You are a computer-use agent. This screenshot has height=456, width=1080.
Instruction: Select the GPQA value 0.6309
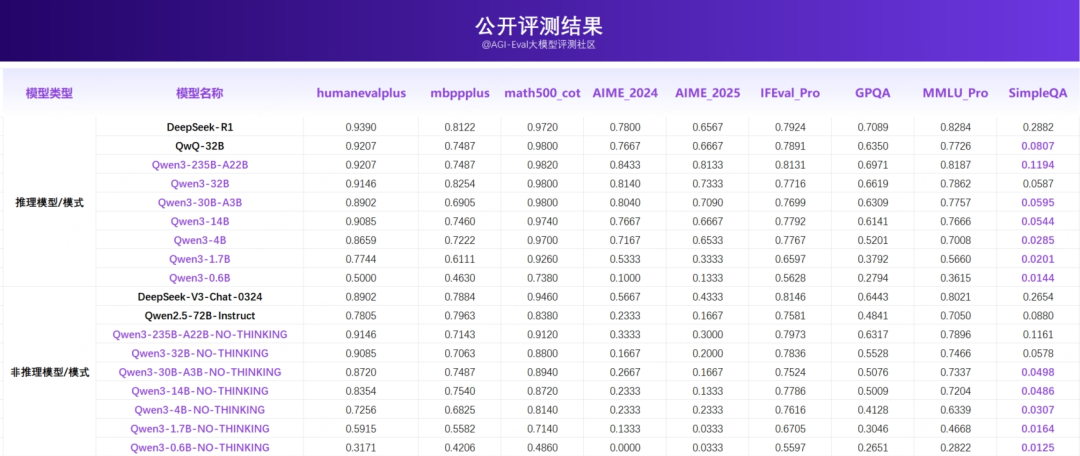[873, 203]
